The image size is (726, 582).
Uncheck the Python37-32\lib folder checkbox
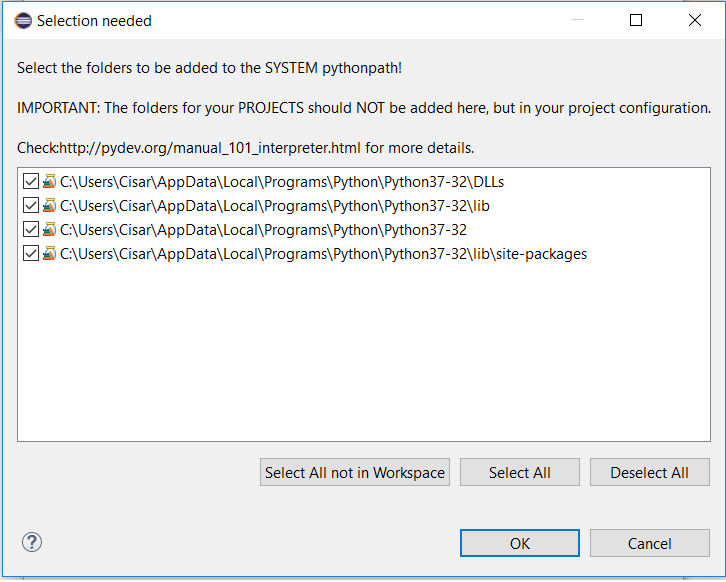tap(30, 206)
